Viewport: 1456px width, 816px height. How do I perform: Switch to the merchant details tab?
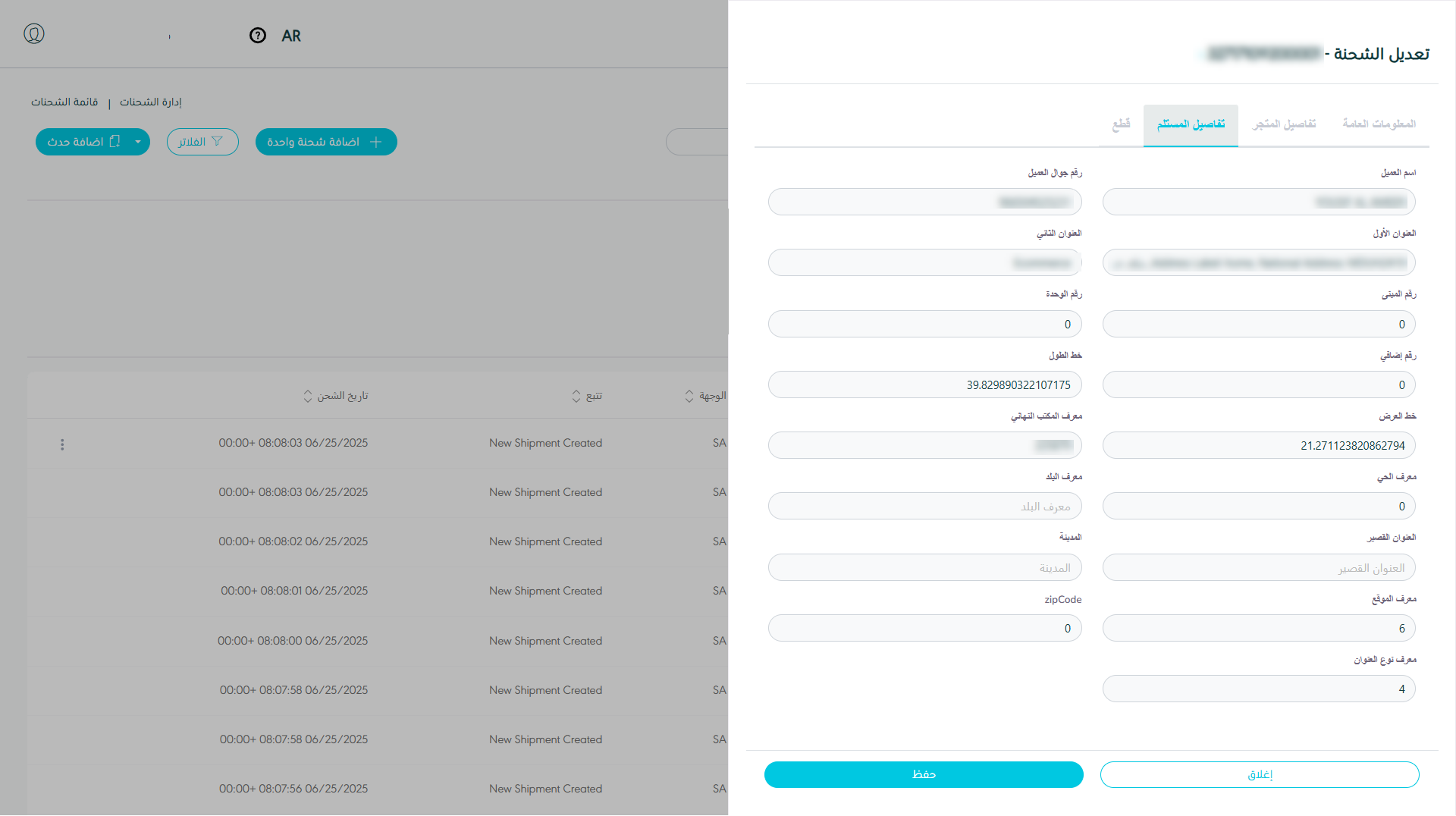(x=1284, y=124)
